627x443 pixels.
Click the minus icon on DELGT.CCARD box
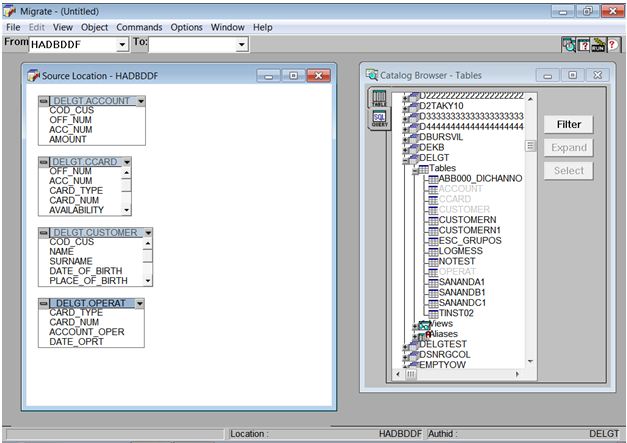pos(44,162)
